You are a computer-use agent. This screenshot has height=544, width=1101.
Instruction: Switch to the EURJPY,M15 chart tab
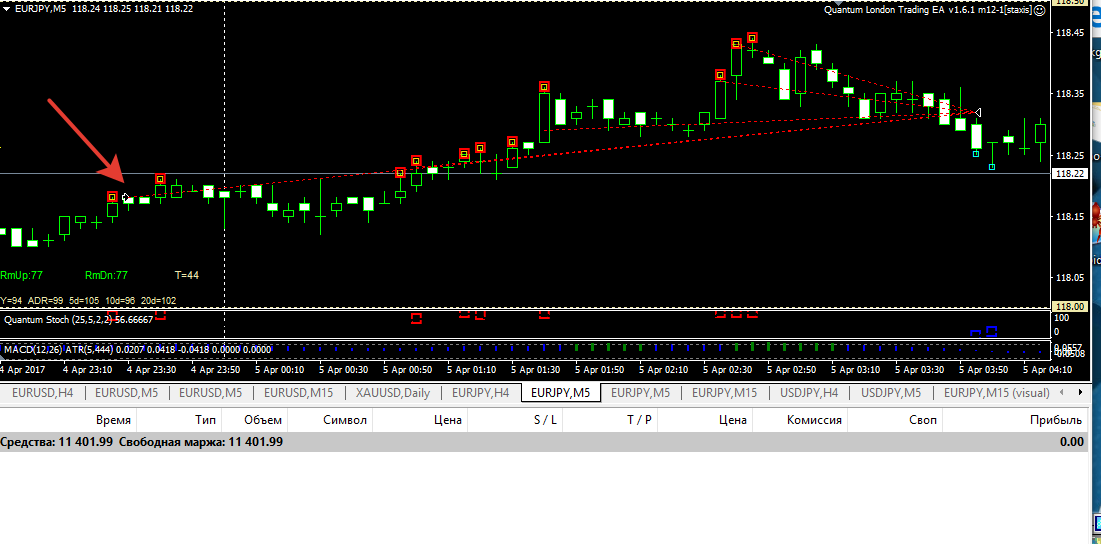pos(725,392)
